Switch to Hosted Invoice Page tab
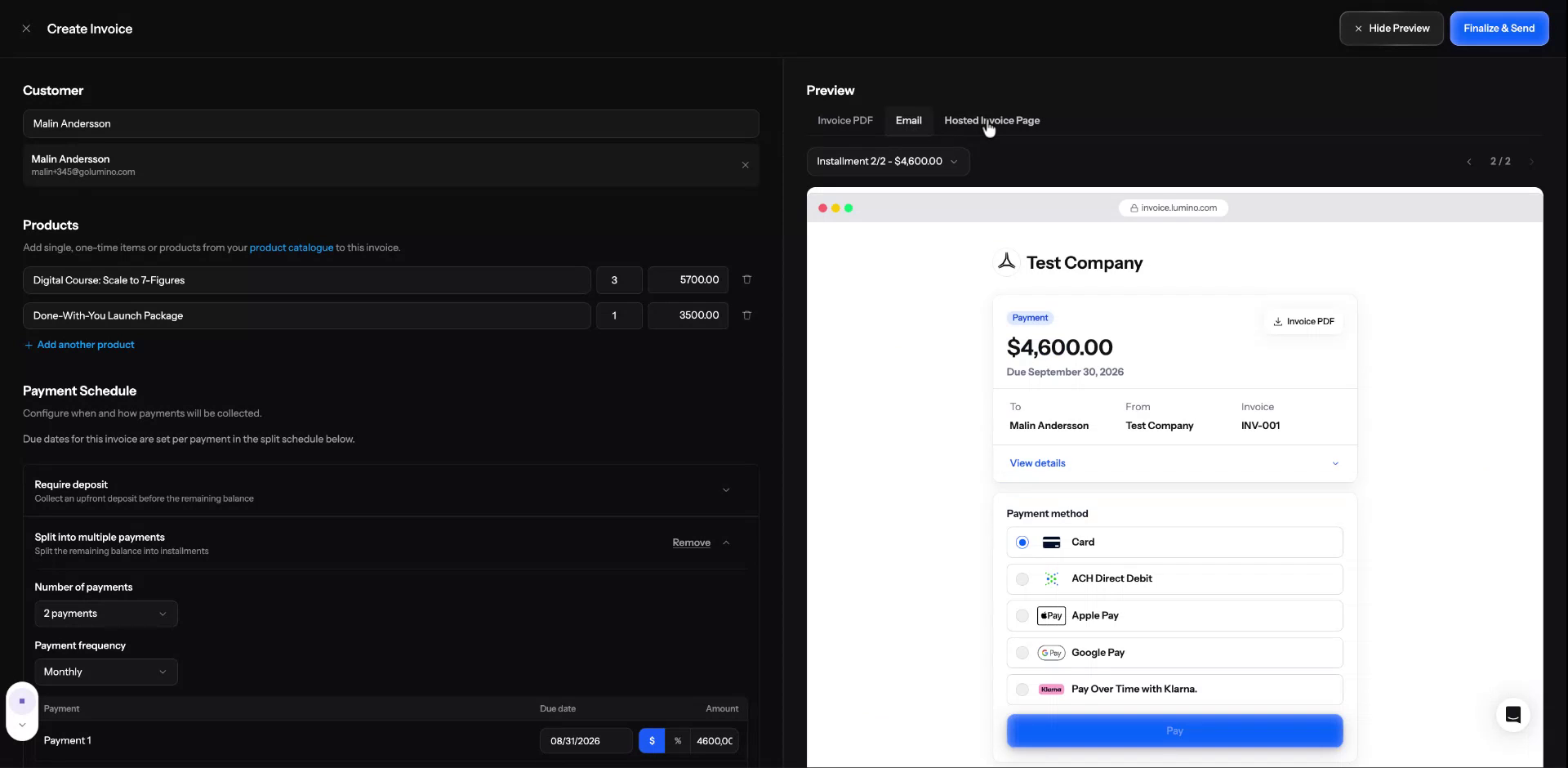Viewport: 1568px width, 768px height. coord(991,120)
